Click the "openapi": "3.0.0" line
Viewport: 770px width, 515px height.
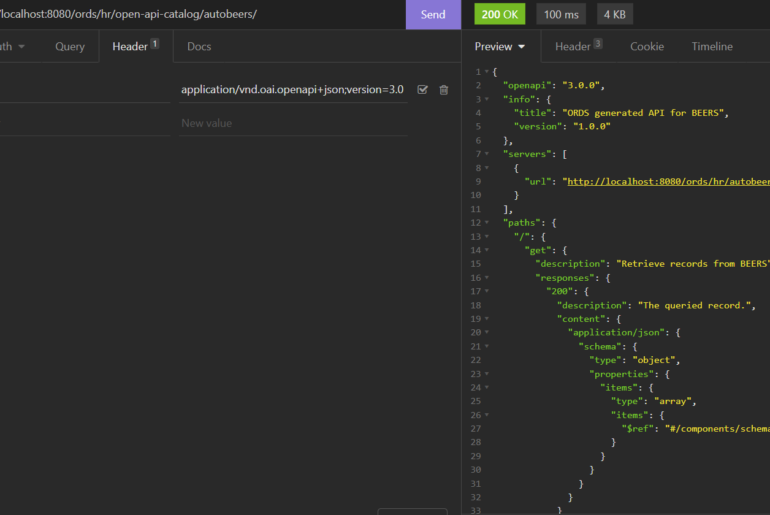click(x=553, y=85)
